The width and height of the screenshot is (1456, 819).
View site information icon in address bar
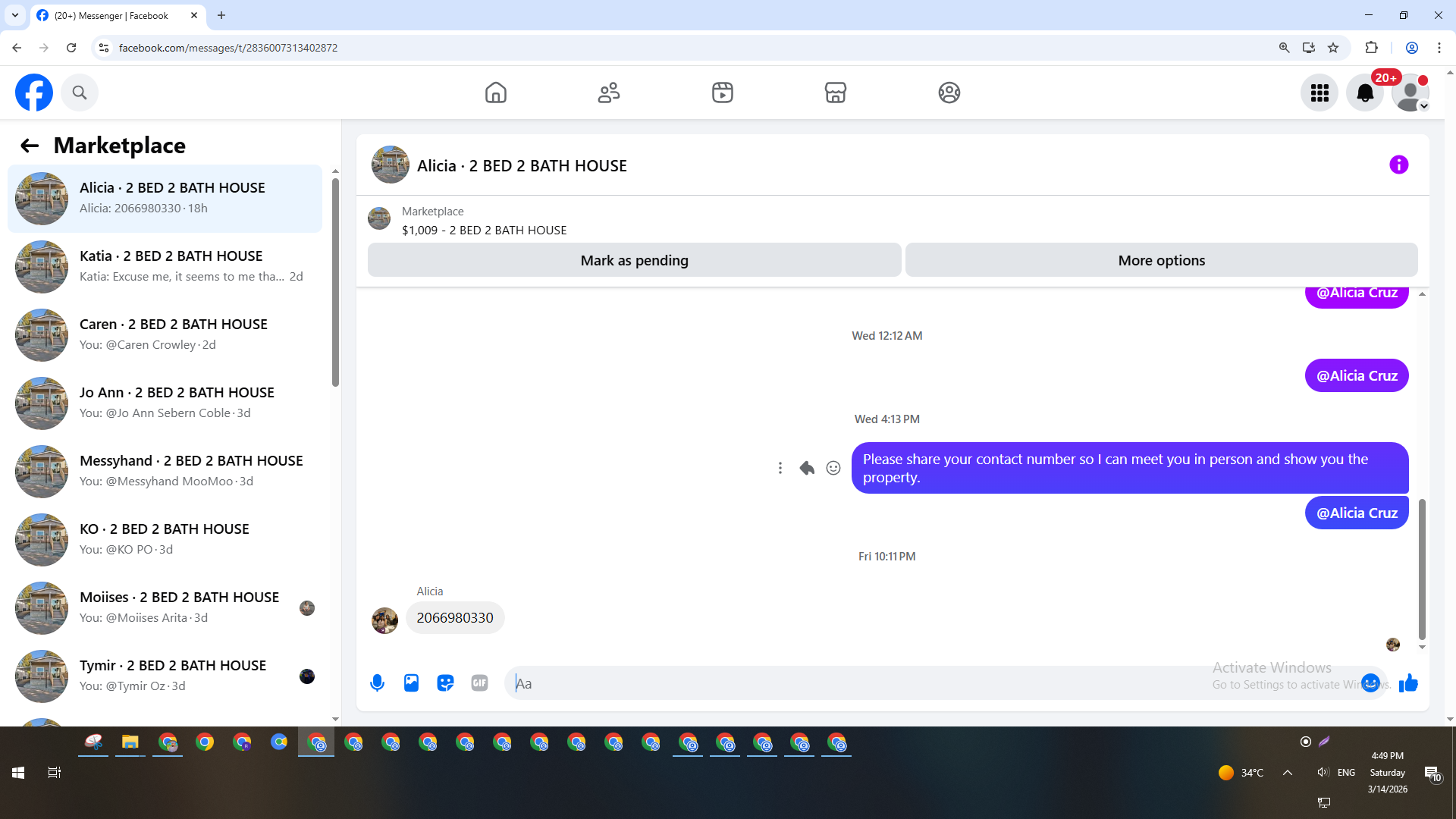[x=104, y=48]
